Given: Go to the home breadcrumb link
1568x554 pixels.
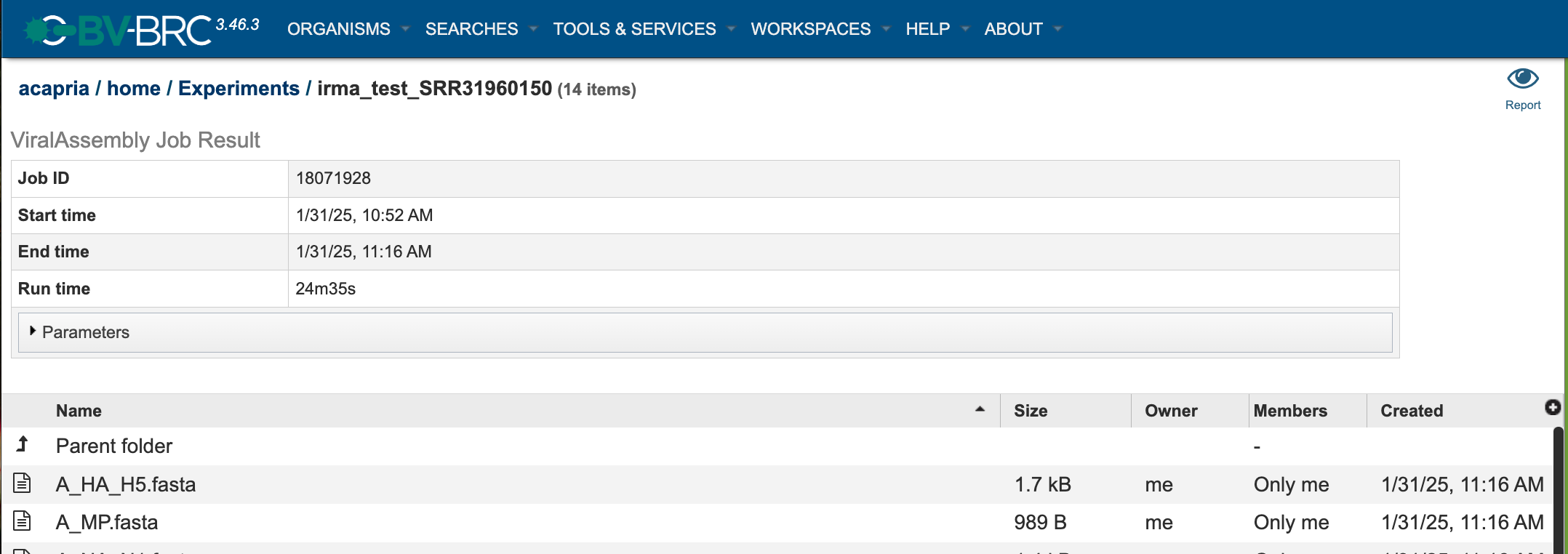Looking at the screenshot, I should click(134, 88).
